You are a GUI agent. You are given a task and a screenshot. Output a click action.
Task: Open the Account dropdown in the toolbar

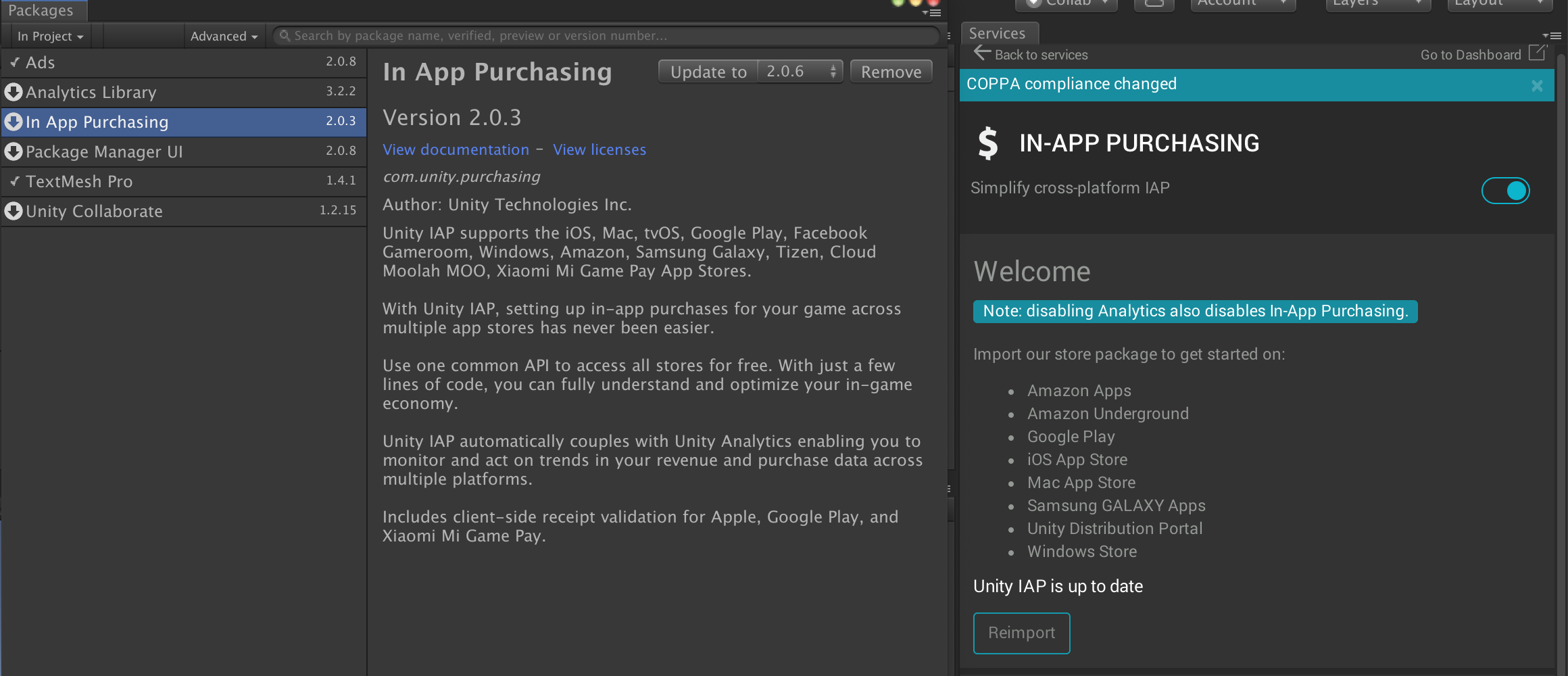(x=1243, y=4)
